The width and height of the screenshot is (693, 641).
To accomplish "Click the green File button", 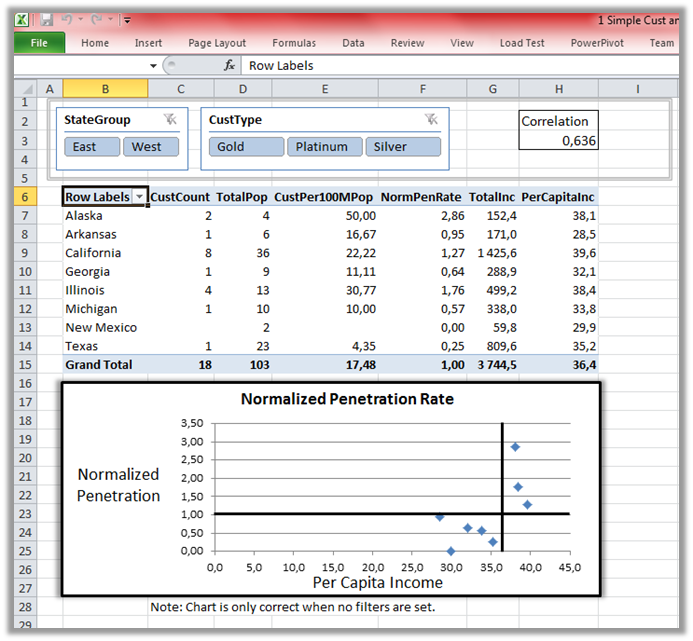I will [x=40, y=43].
